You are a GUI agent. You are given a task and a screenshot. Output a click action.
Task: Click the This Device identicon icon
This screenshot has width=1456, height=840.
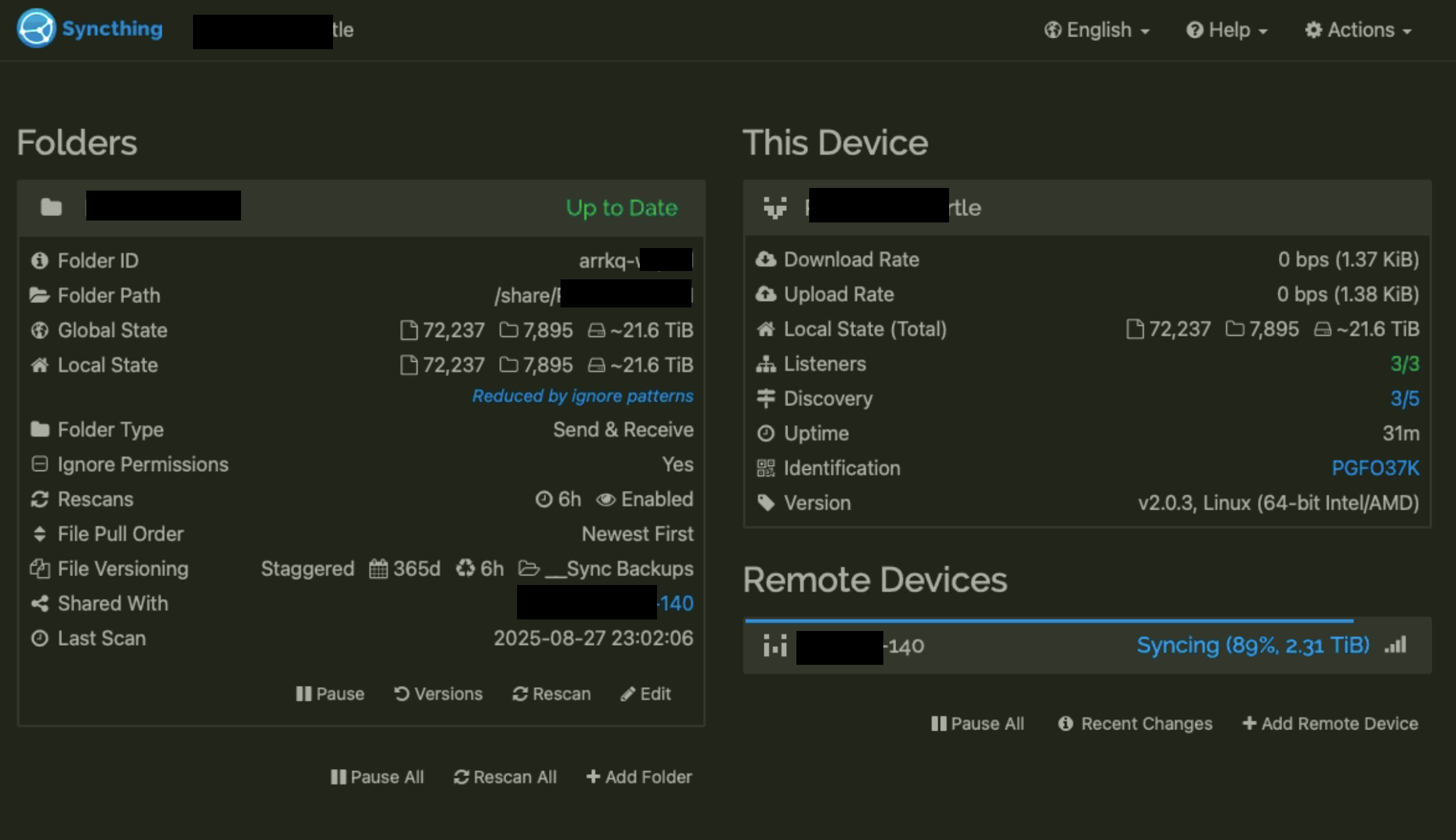(775, 207)
